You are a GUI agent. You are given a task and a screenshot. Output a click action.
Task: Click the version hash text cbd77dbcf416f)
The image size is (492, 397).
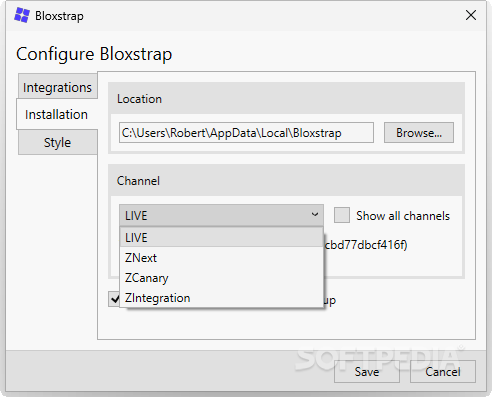366,245
